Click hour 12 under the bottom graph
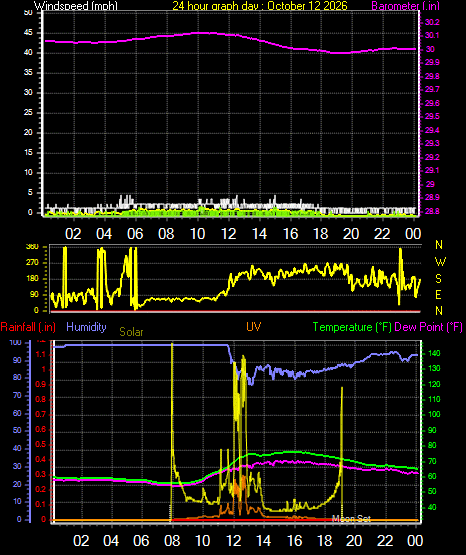466x555 pixels. click(x=233, y=541)
